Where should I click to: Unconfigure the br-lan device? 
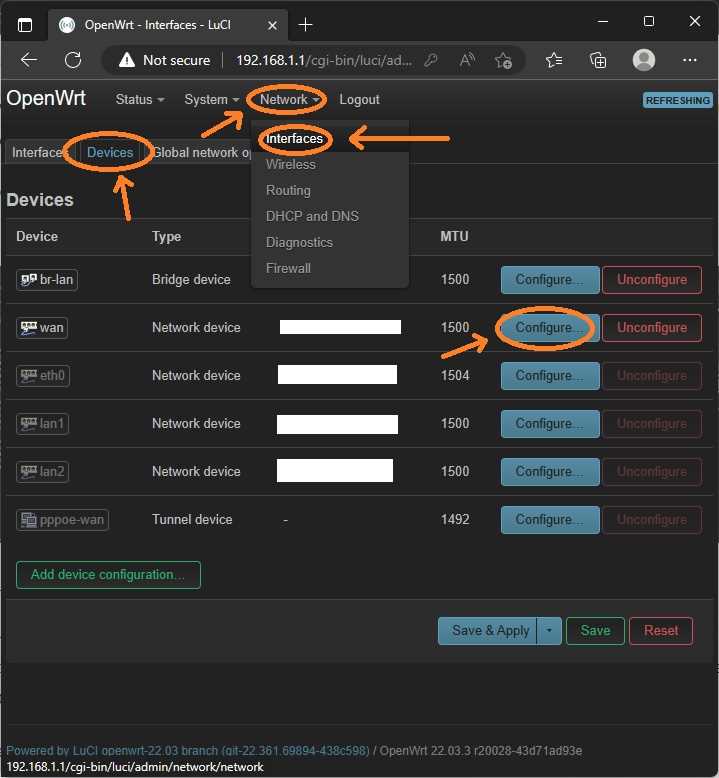pyautogui.click(x=652, y=280)
